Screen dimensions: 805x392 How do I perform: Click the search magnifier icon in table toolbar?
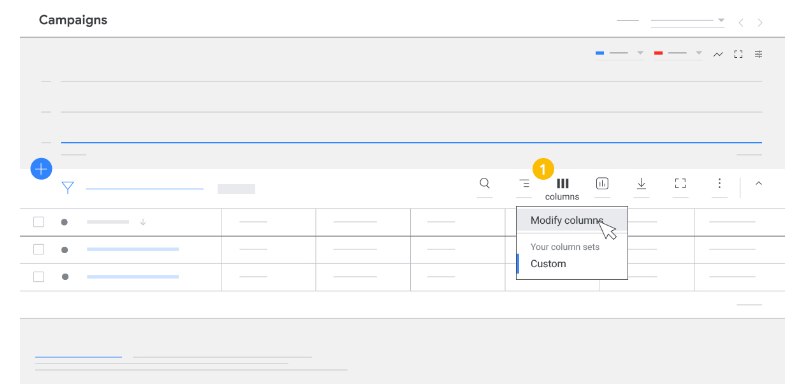coord(484,183)
